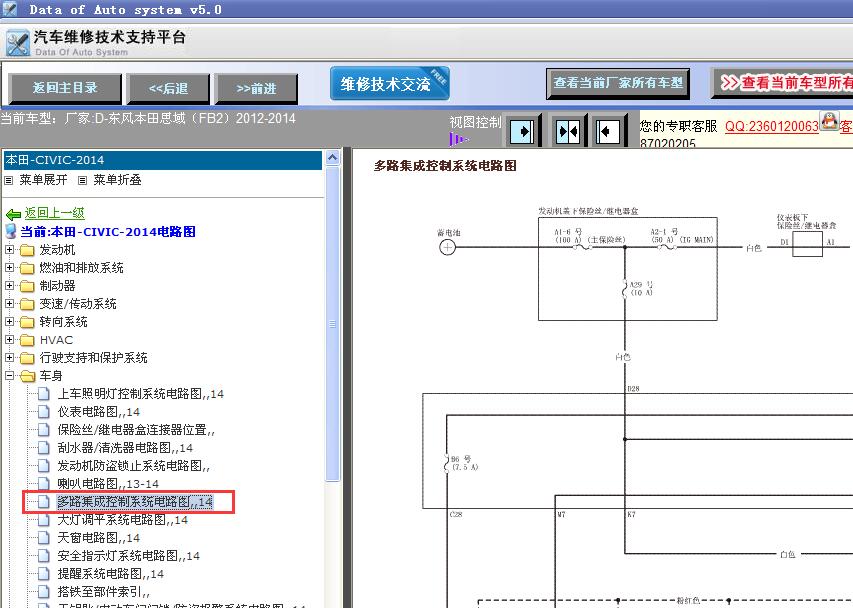The height and width of the screenshot is (608, 853).
Task: Click the 制动器 folder icon
Action: coord(27,286)
